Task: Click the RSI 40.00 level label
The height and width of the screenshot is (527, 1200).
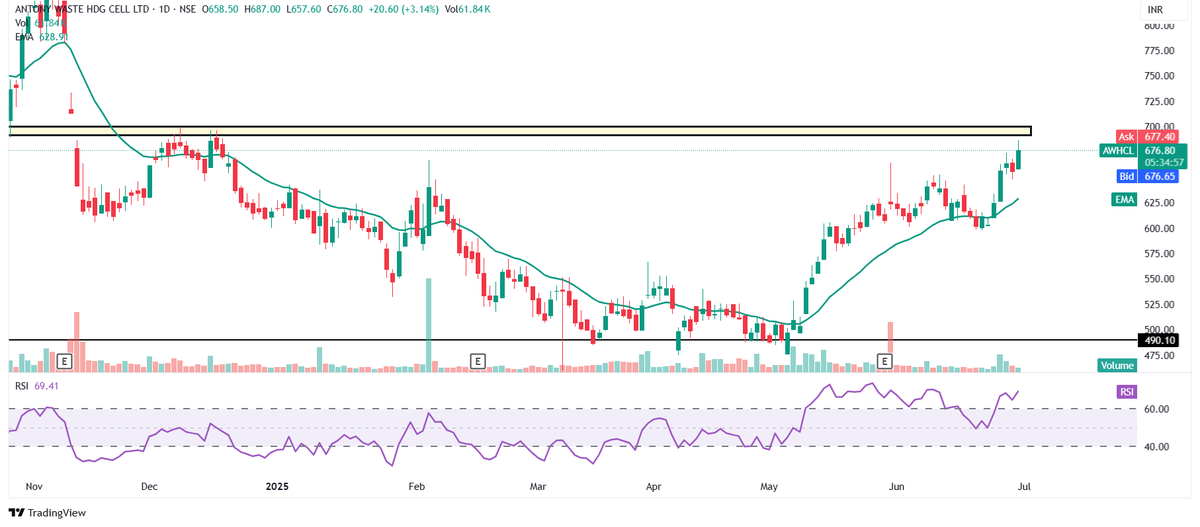Action: pos(1157,447)
